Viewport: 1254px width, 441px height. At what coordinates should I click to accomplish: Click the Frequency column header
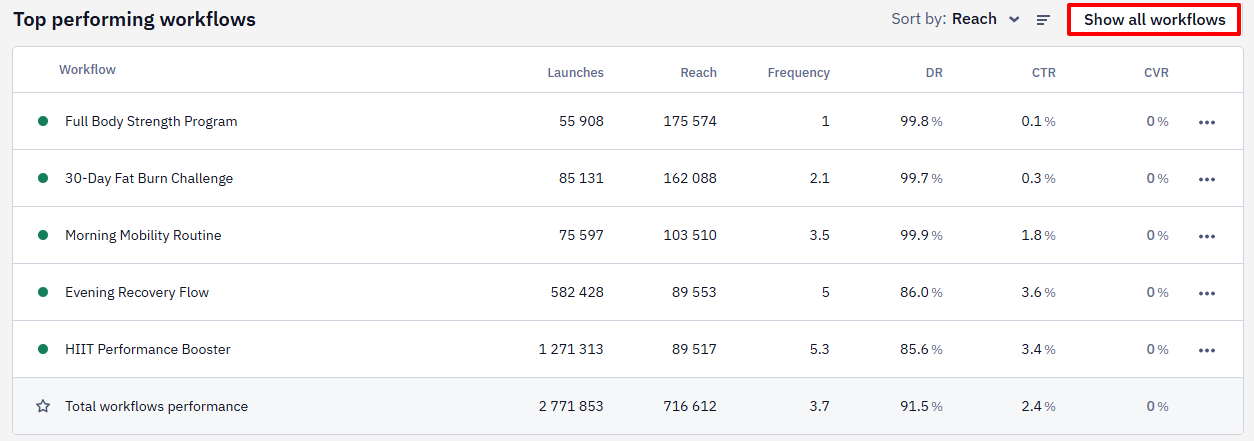pos(798,72)
